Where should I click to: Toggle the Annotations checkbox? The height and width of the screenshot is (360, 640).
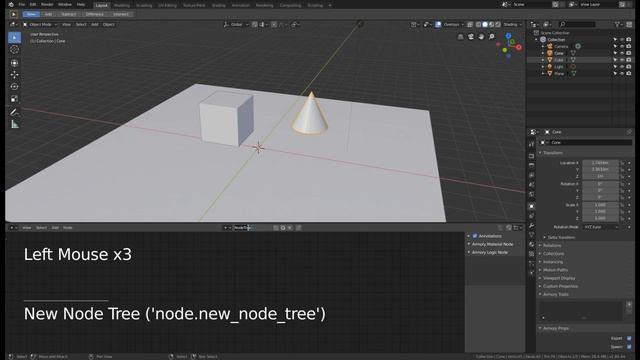point(475,236)
